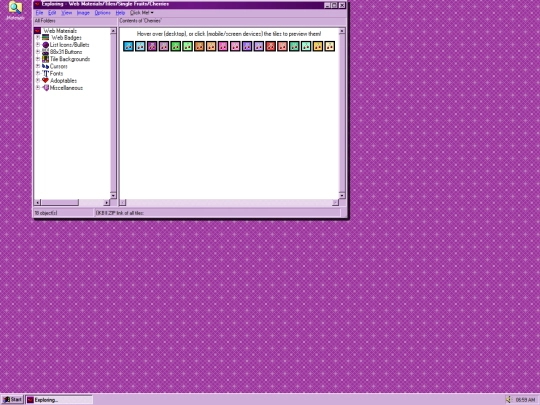
Task: Open the magnifier desktop icon
Action: pos(15,8)
